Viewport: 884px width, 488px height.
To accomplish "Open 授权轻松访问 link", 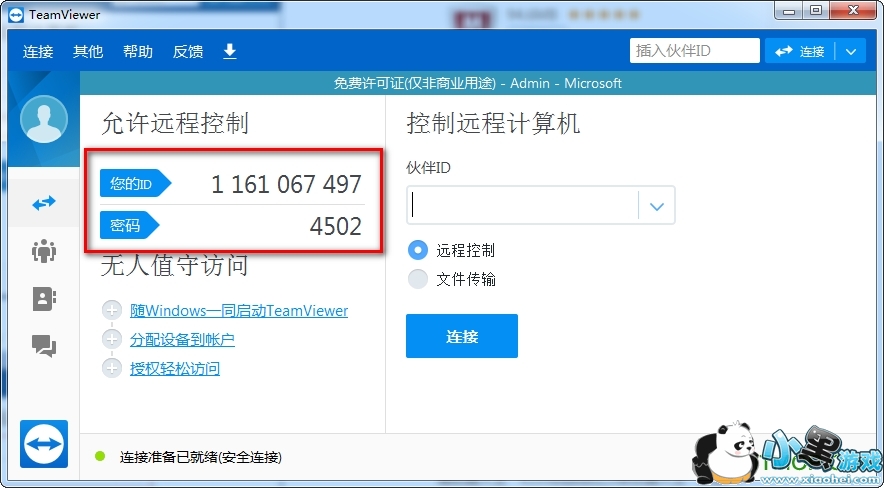I will pos(175,369).
